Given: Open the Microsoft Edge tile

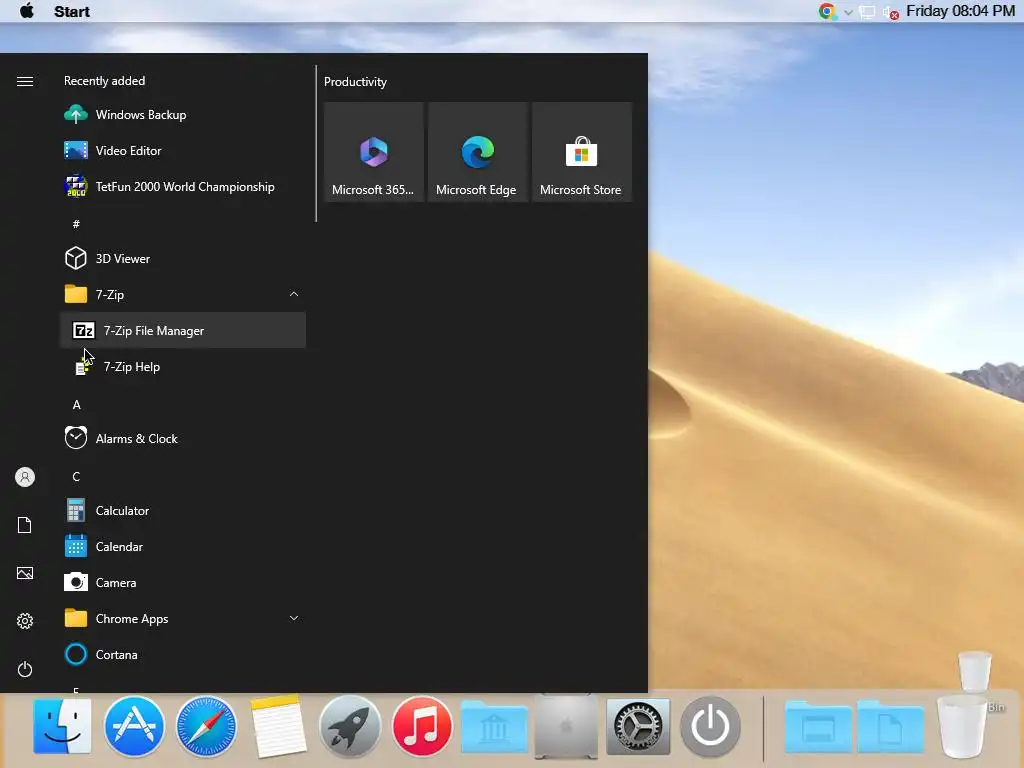Looking at the screenshot, I should click(x=477, y=152).
